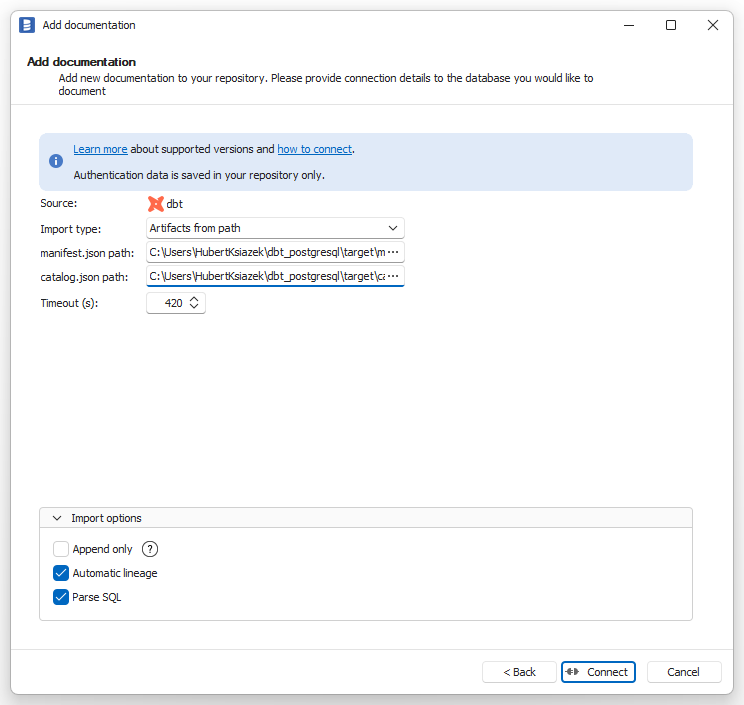The image size is (744, 705).
Task: Click the Dataedo app icon in title bar
Action: 27,25
